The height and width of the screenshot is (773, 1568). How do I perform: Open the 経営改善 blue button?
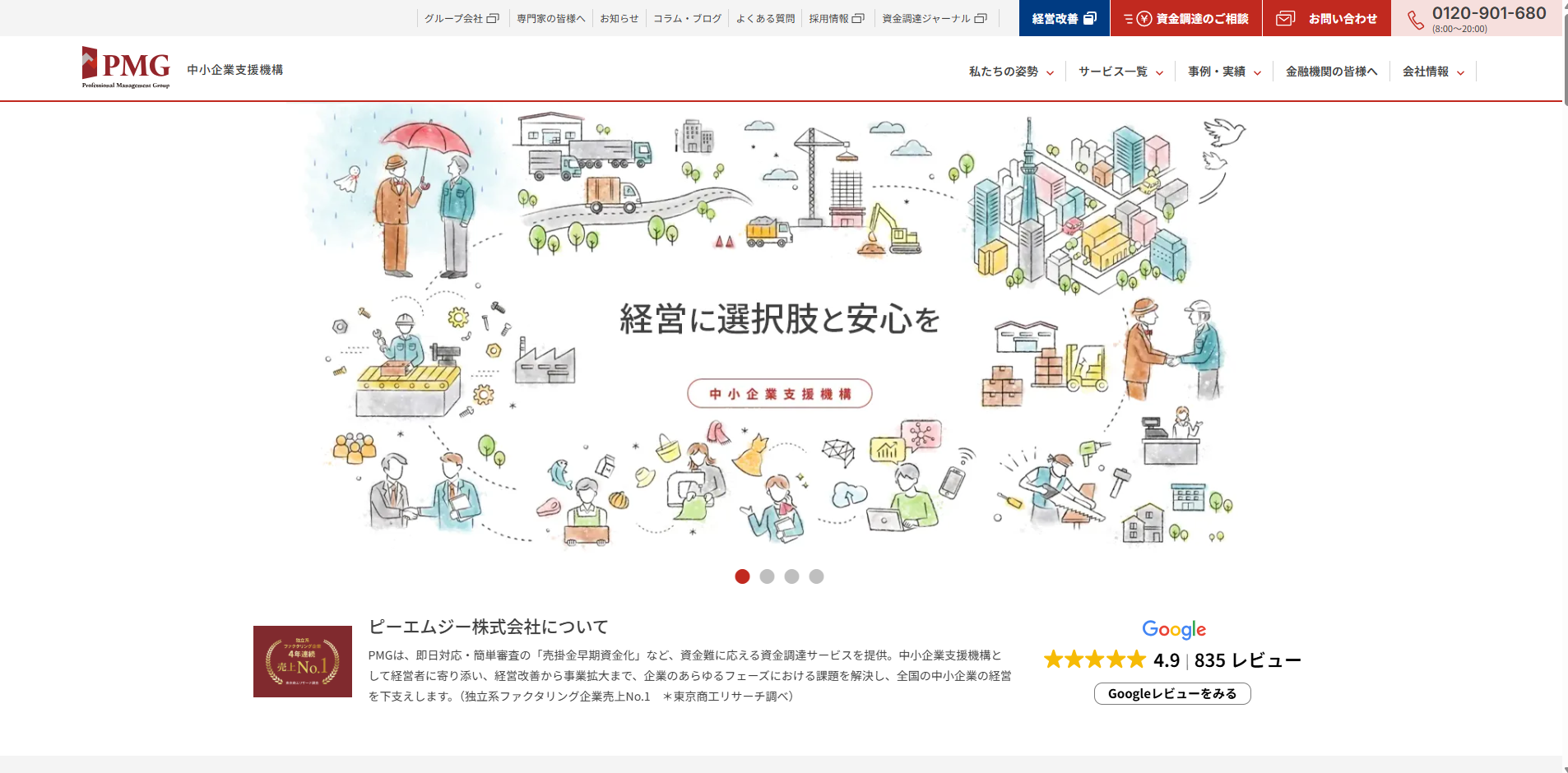[1064, 18]
